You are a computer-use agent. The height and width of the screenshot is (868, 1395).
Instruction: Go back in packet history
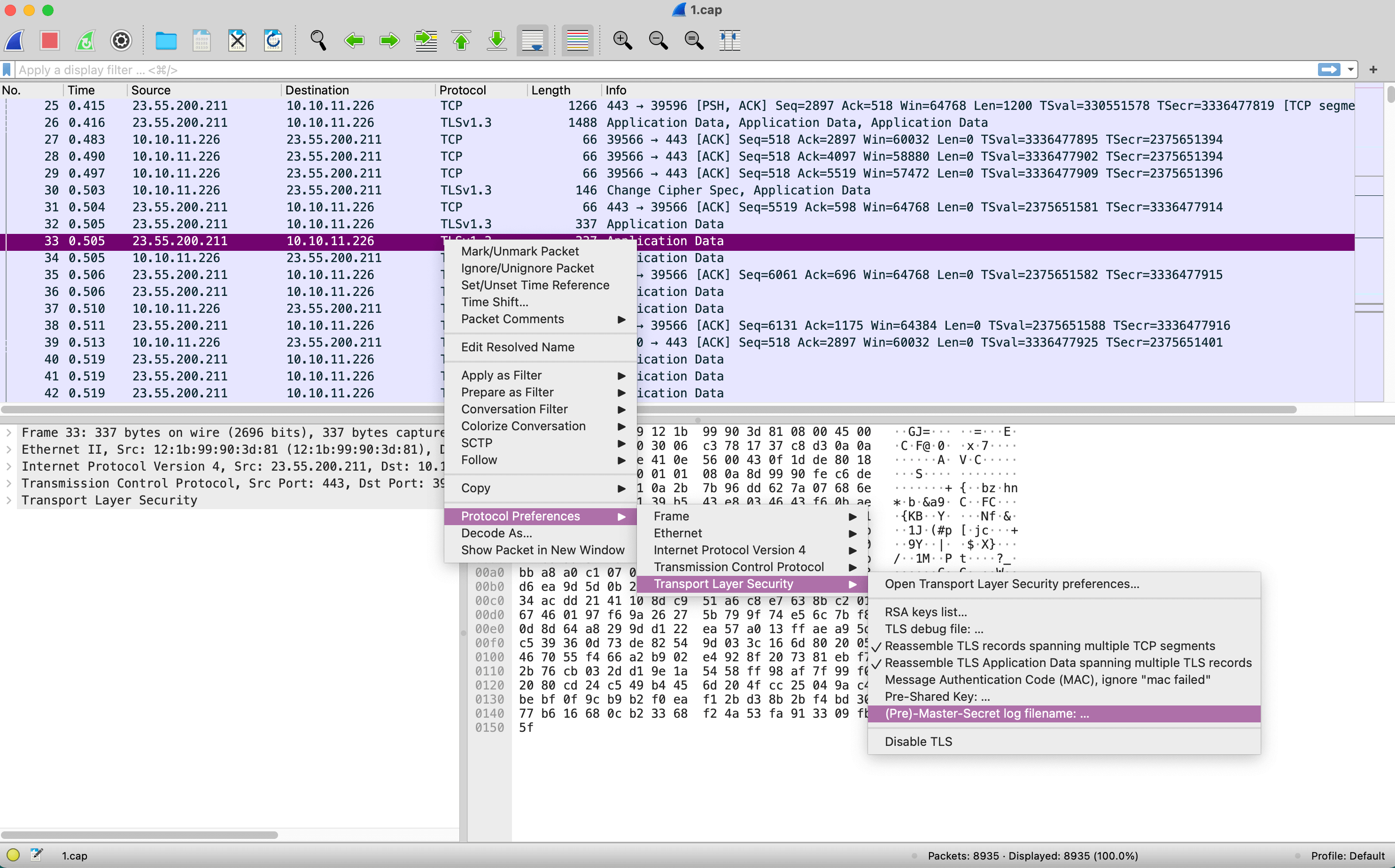(354, 41)
